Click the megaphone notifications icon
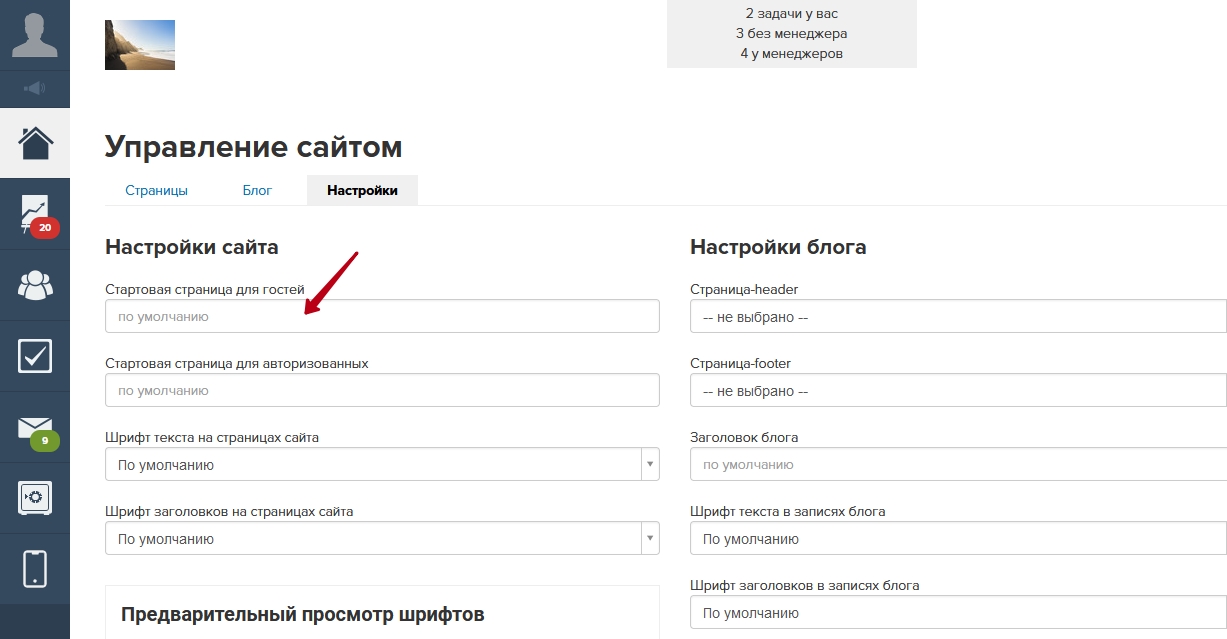Viewport: 1227px width, 639px height. click(35, 89)
